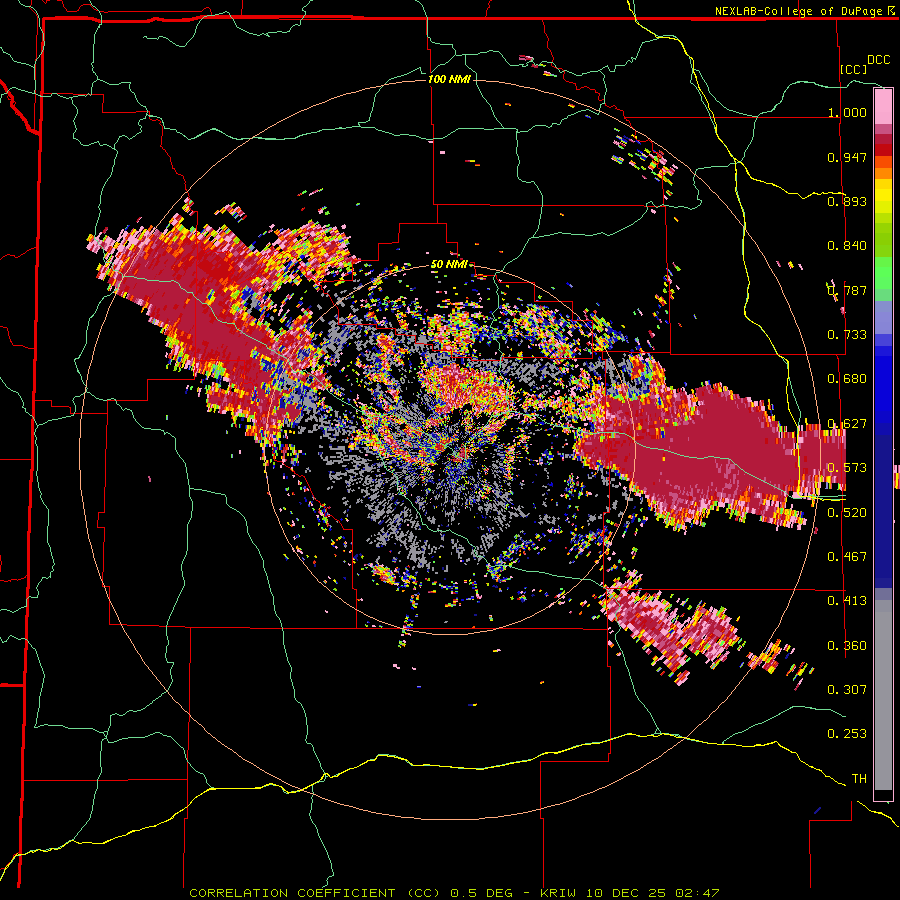Image resolution: width=900 pixels, height=900 pixels.
Task: Click the 0.413 scale value
Action: click(x=847, y=601)
